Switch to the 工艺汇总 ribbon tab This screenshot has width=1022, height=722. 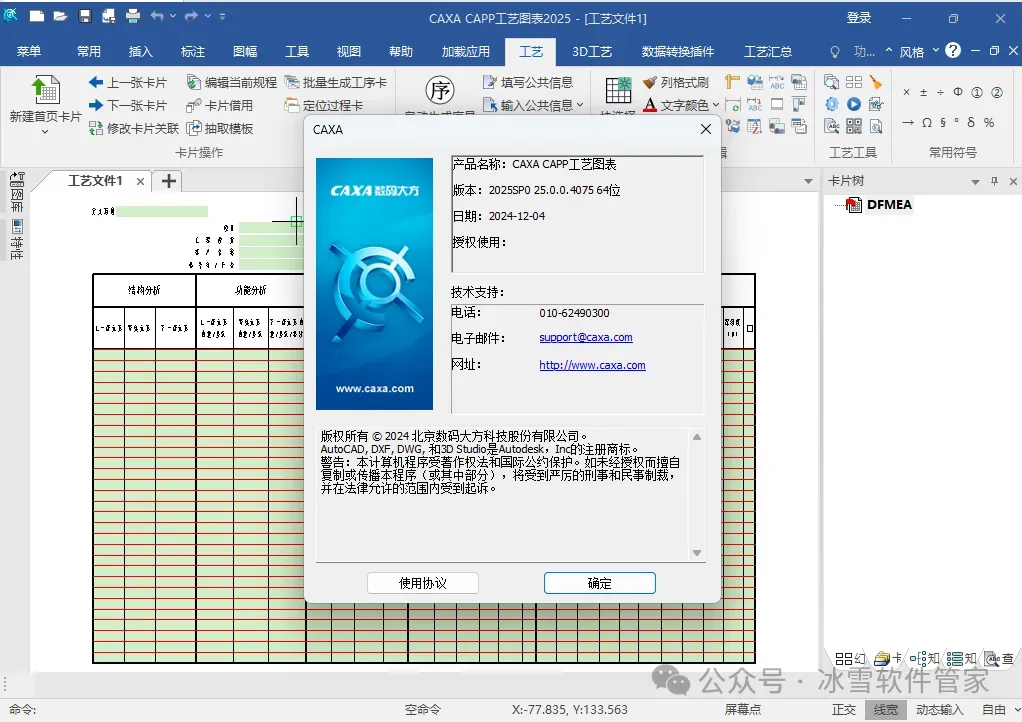[768, 51]
